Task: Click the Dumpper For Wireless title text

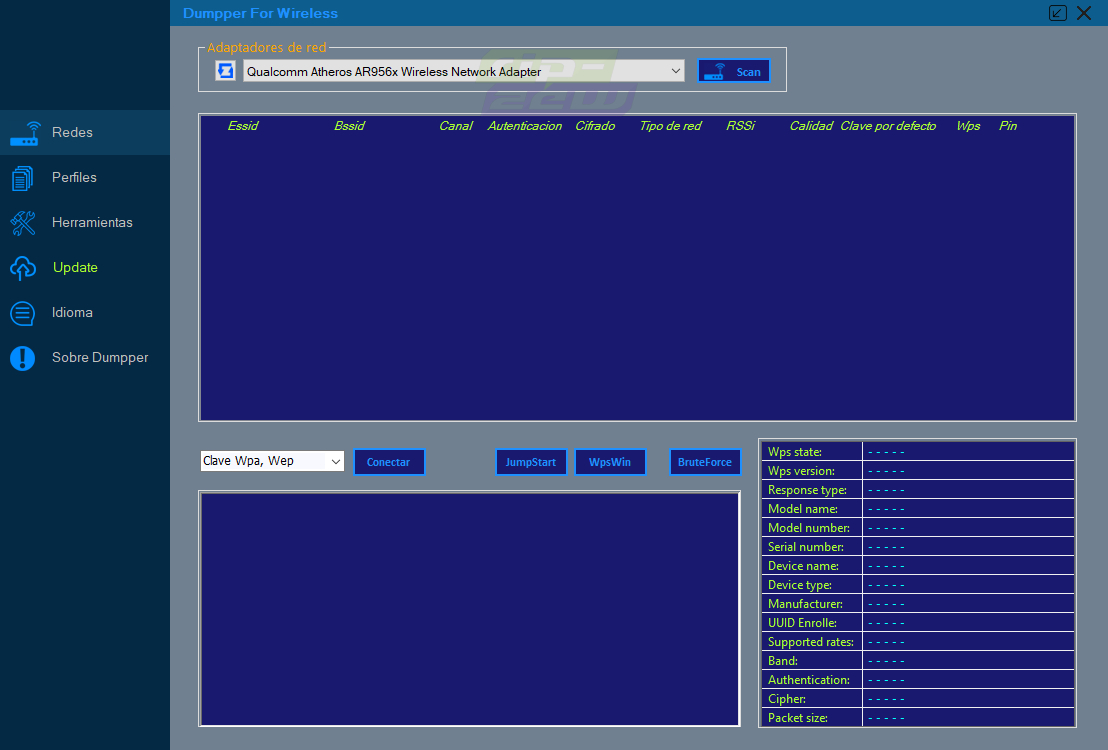Action: click(x=260, y=13)
